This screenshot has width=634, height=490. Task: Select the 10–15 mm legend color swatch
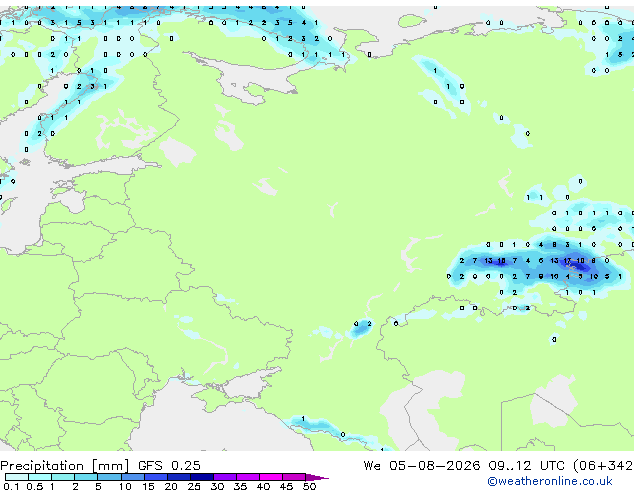[x=133, y=477]
